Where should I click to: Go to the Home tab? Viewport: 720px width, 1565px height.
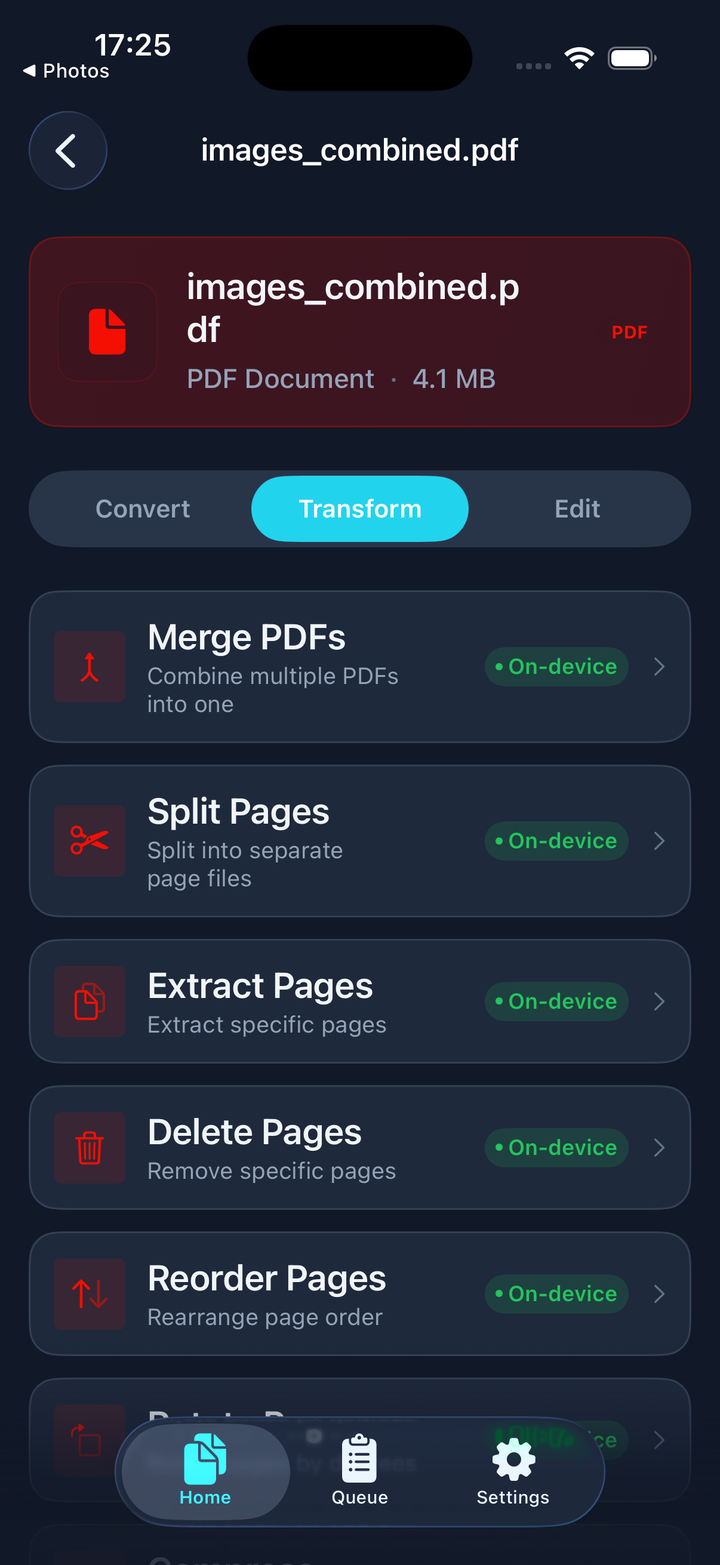(205, 1471)
